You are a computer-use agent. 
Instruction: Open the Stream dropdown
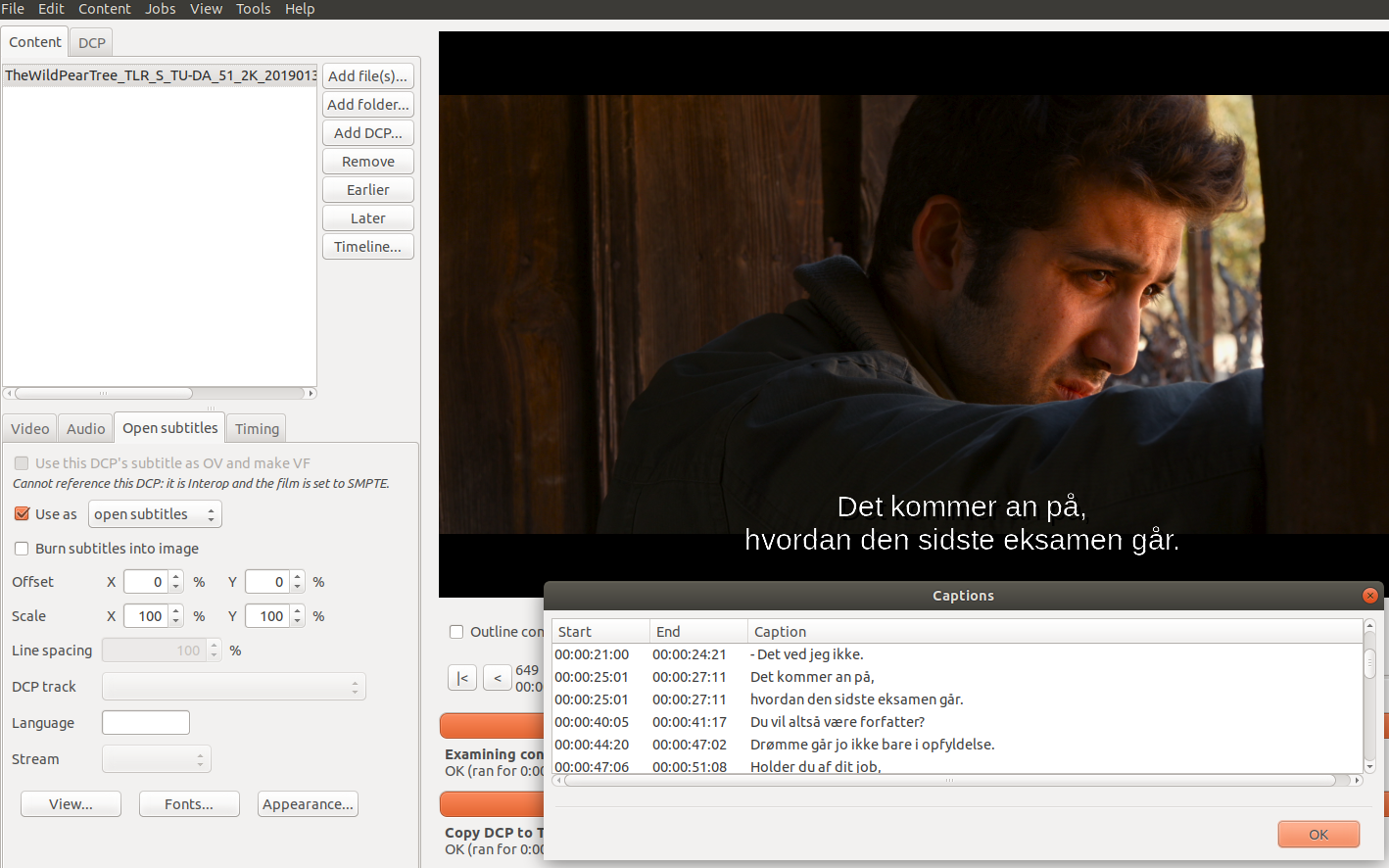point(156,759)
